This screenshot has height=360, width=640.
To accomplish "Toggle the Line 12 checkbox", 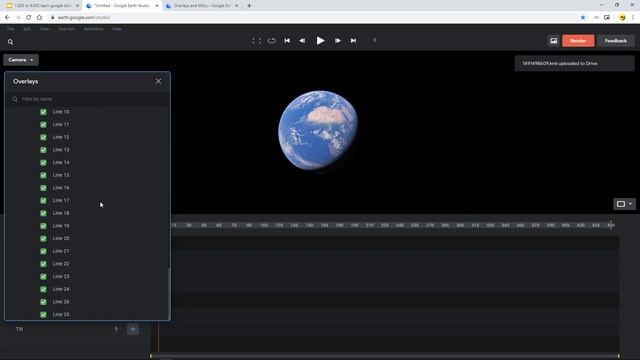I will [43, 137].
